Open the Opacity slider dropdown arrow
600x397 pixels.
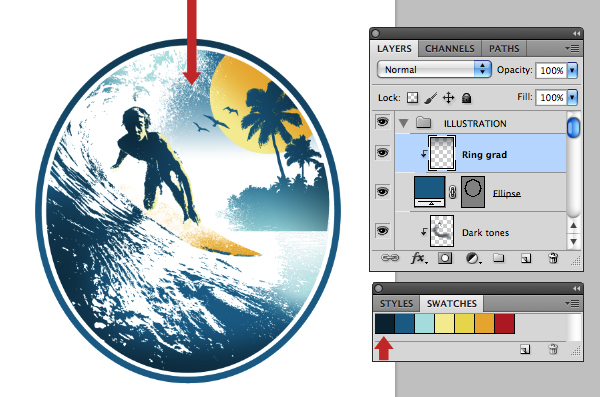572,70
